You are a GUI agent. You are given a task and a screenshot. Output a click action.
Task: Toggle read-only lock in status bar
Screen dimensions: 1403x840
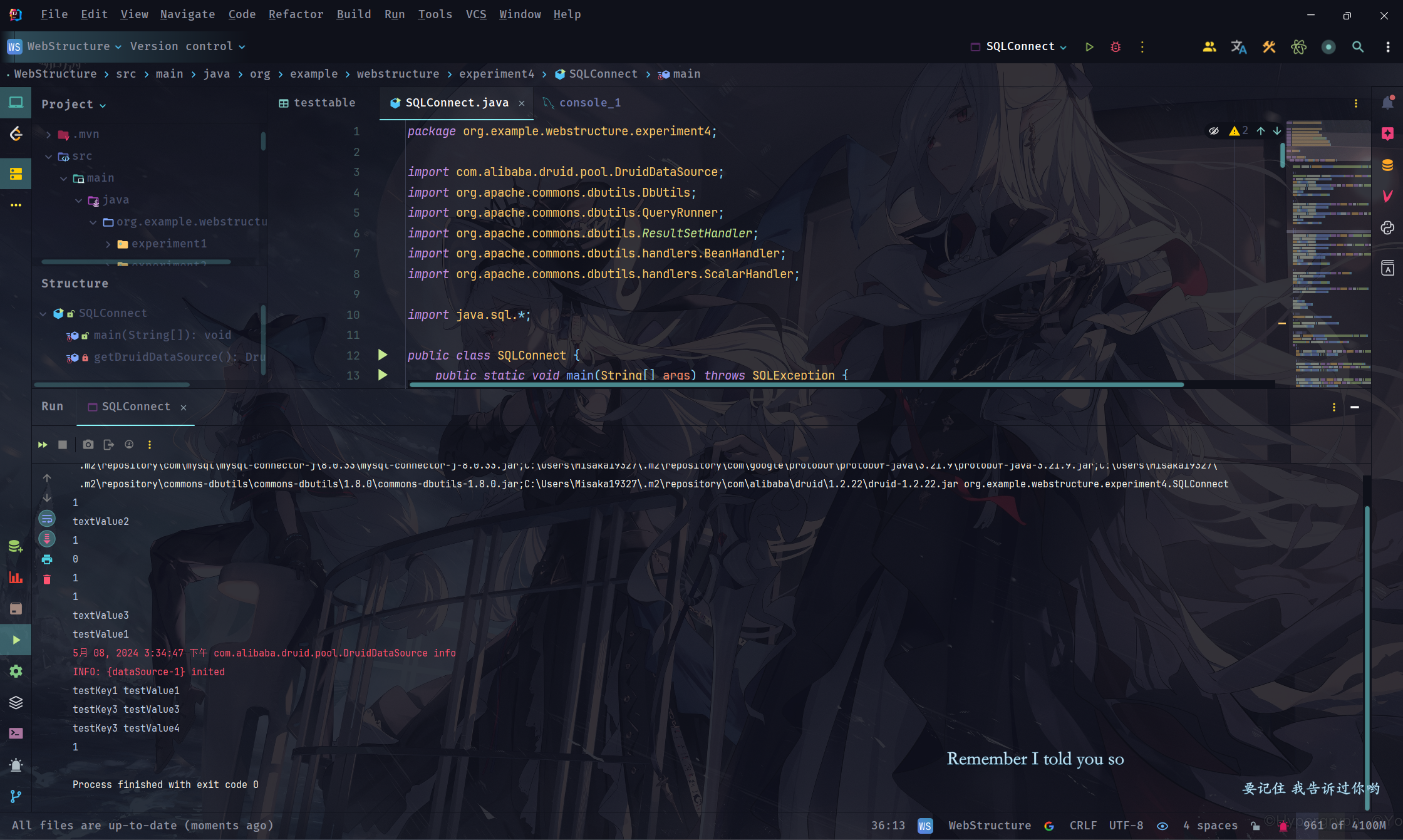(x=1255, y=826)
